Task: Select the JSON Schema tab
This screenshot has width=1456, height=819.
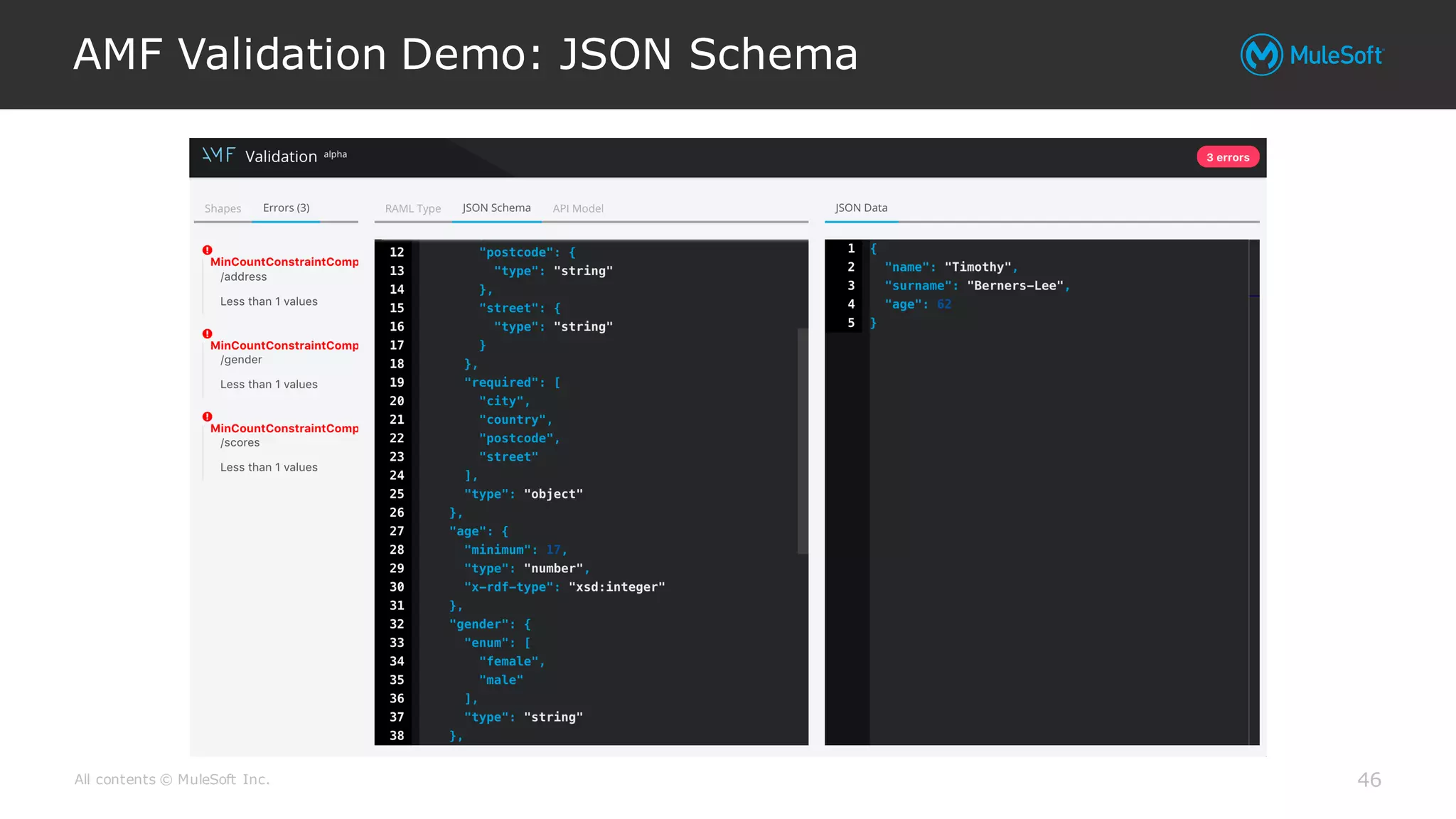Action: click(496, 208)
